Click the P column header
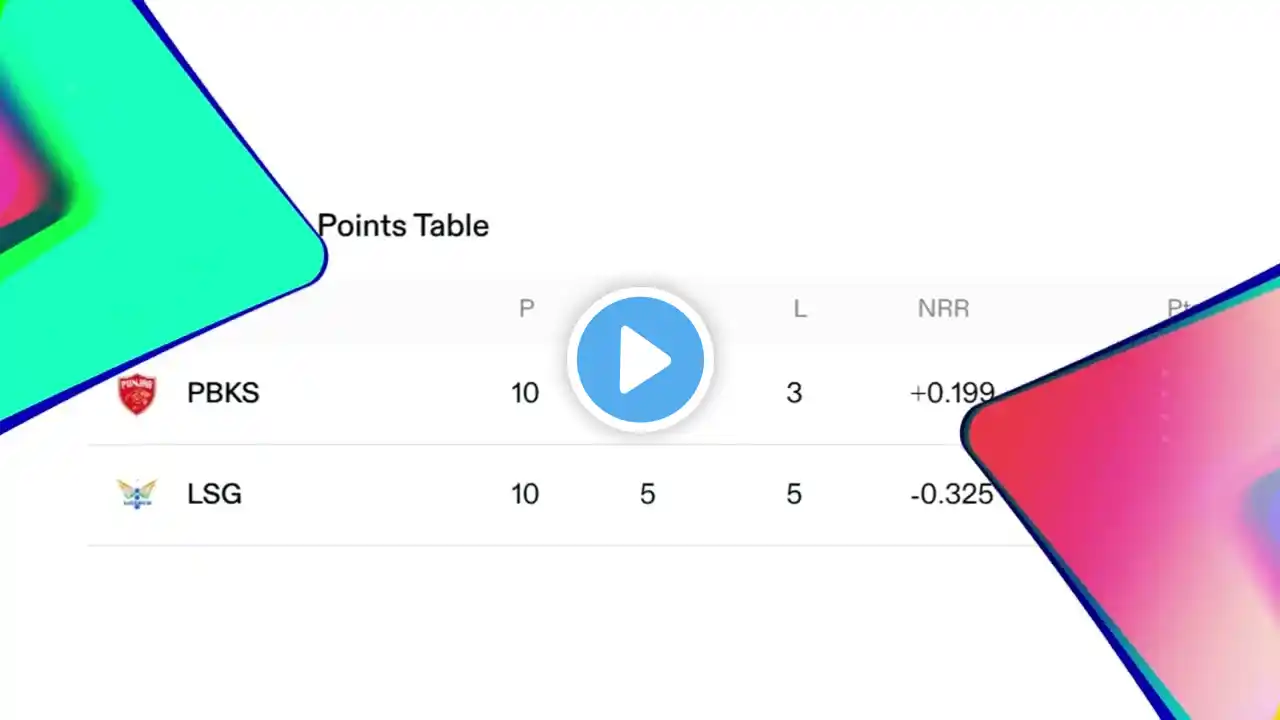1280x720 pixels. (526, 309)
